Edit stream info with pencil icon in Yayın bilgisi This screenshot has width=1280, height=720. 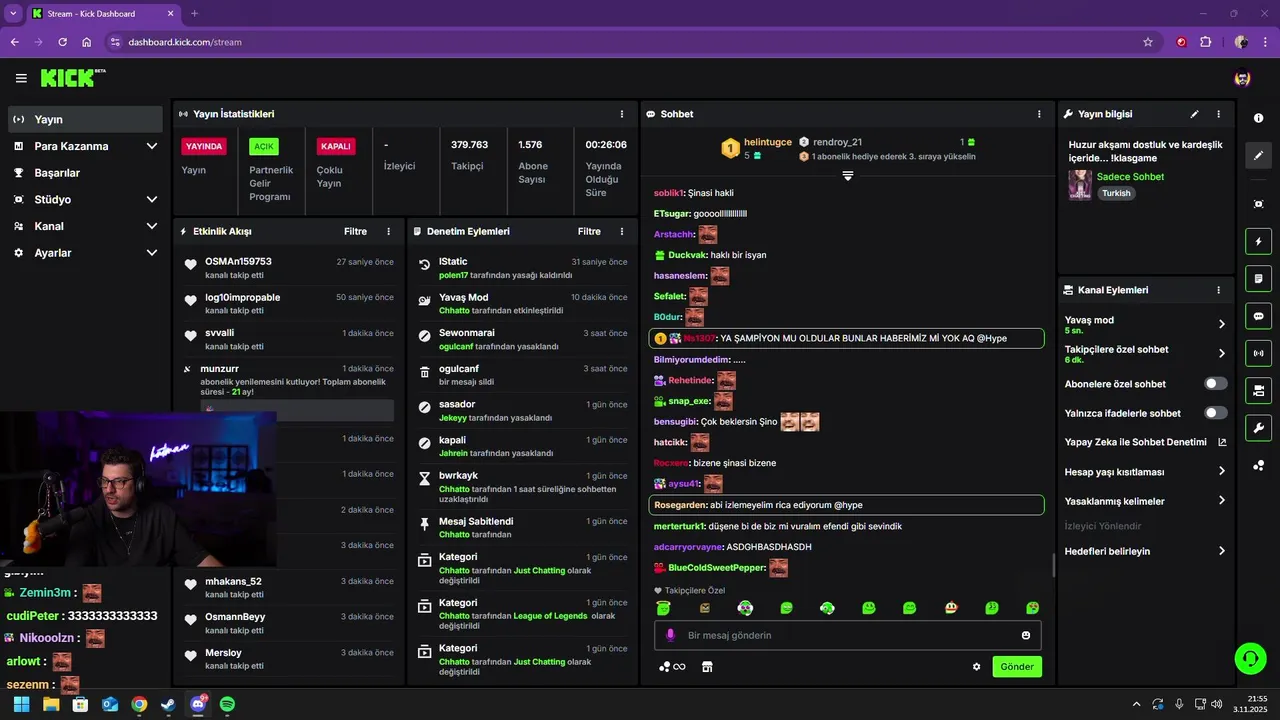(1194, 114)
